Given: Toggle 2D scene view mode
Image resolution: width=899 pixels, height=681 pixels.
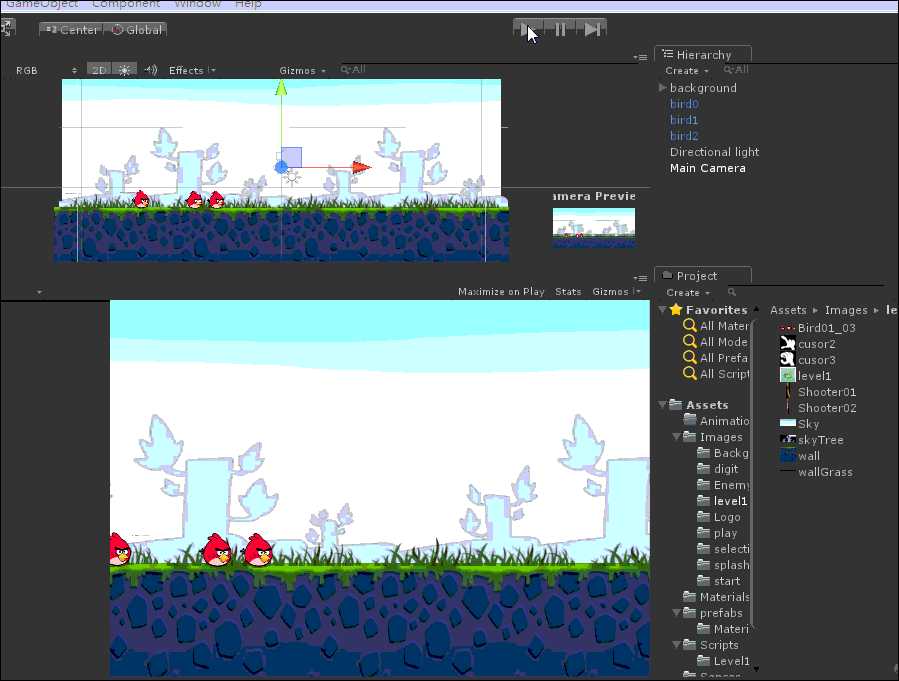Looking at the screenshot, I should [x=99, y=70].
